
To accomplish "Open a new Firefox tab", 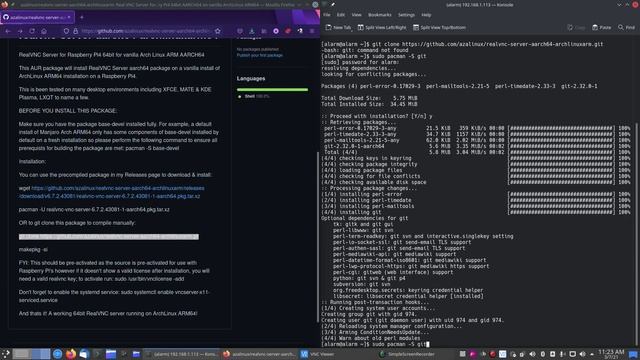I will coord(82,18).
